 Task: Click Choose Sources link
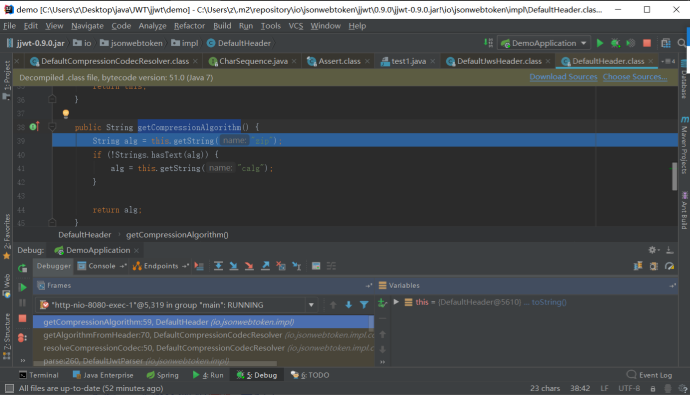(x=635, y=77)
